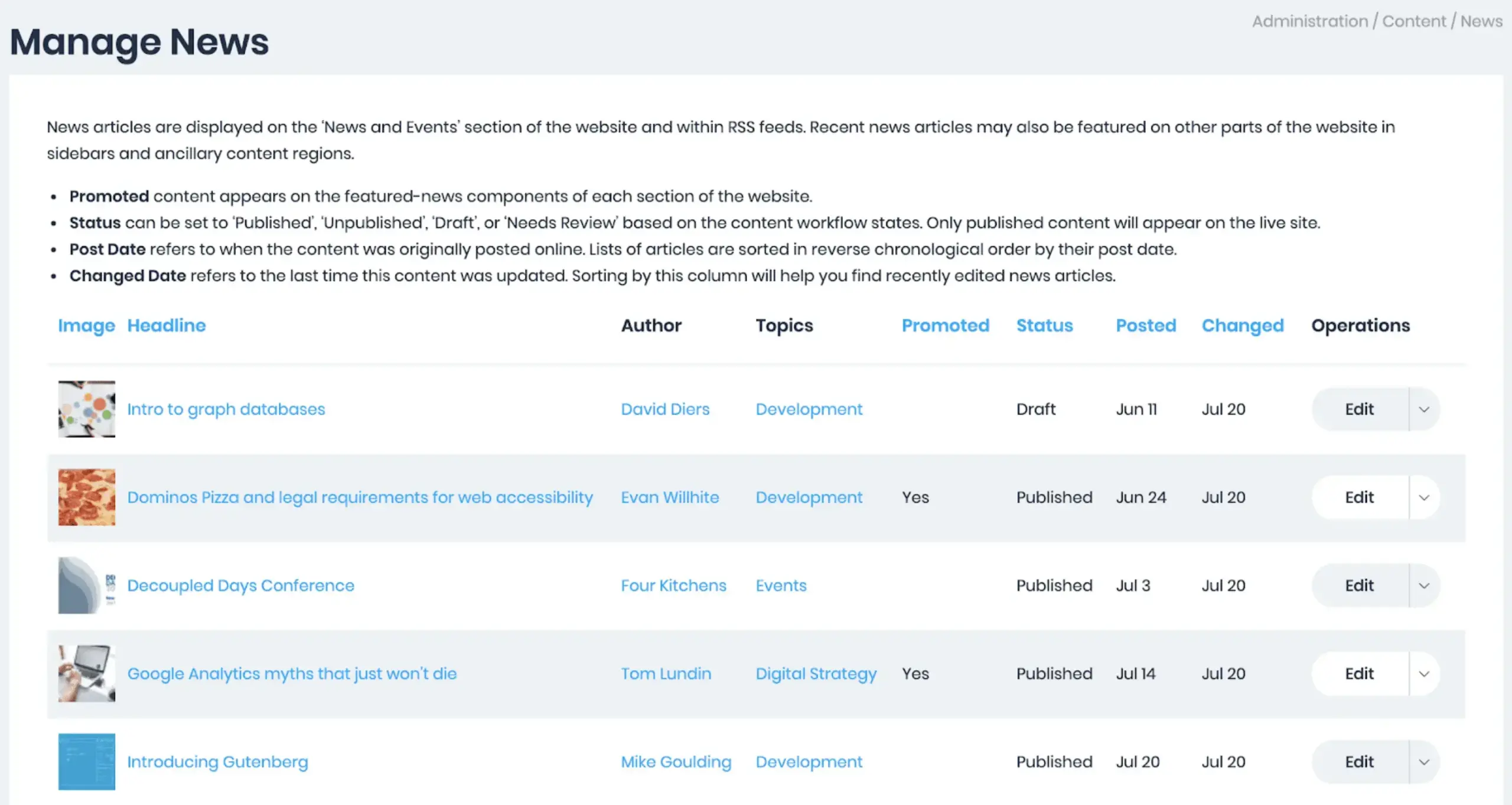Expand operations chevron for Google Analytics row
This screenshot has height=805, width=1512.
(1424, 673)
